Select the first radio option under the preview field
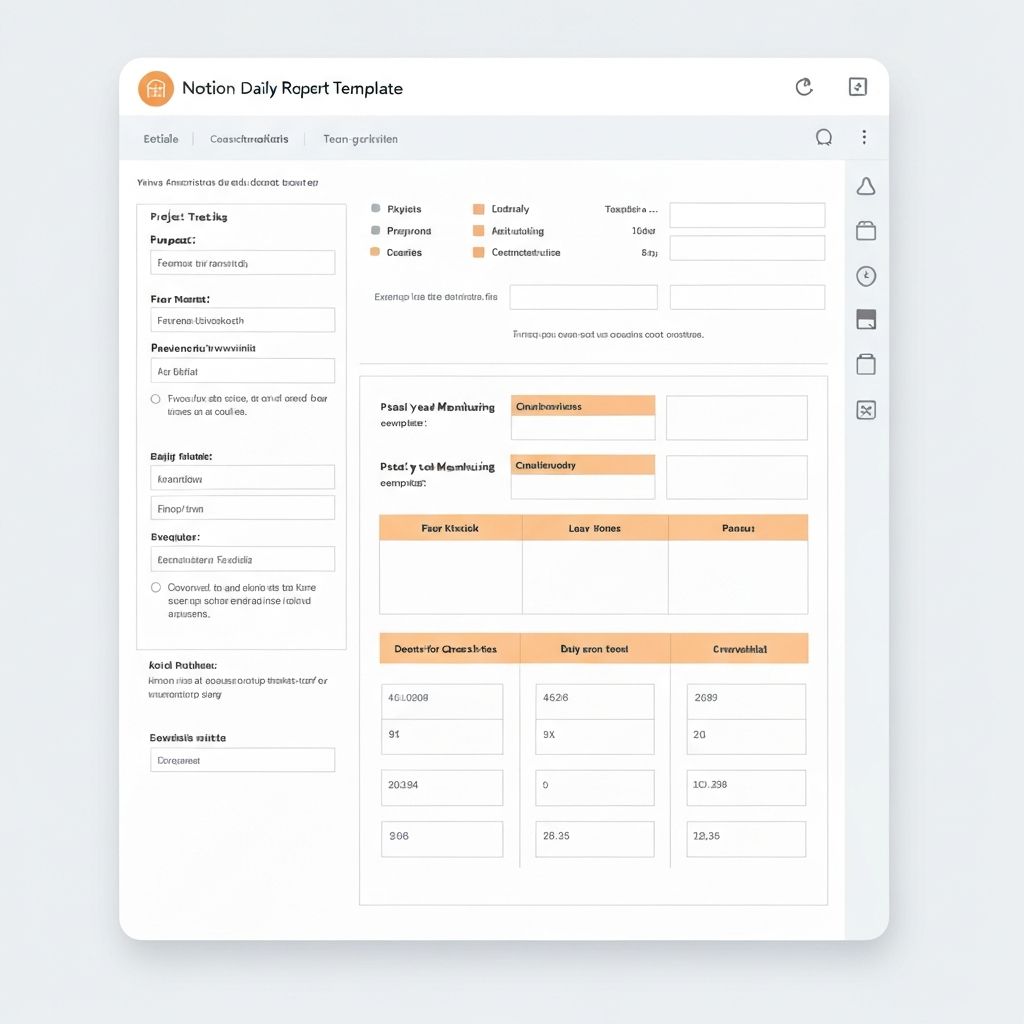Image resolution: width=1024 pixels, height=1024 pixels. point(156,398)
